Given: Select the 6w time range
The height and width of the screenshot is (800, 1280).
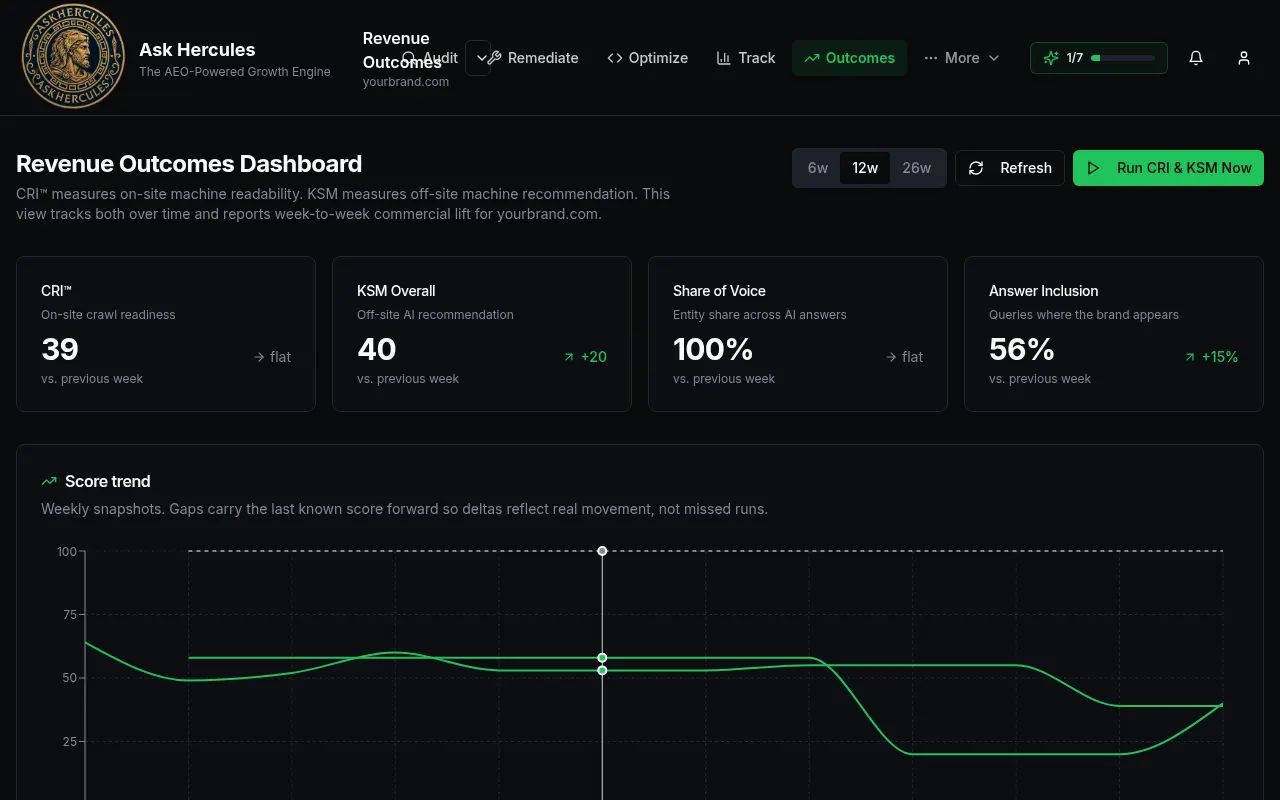Looking at the screenshot, I should 818,168.
